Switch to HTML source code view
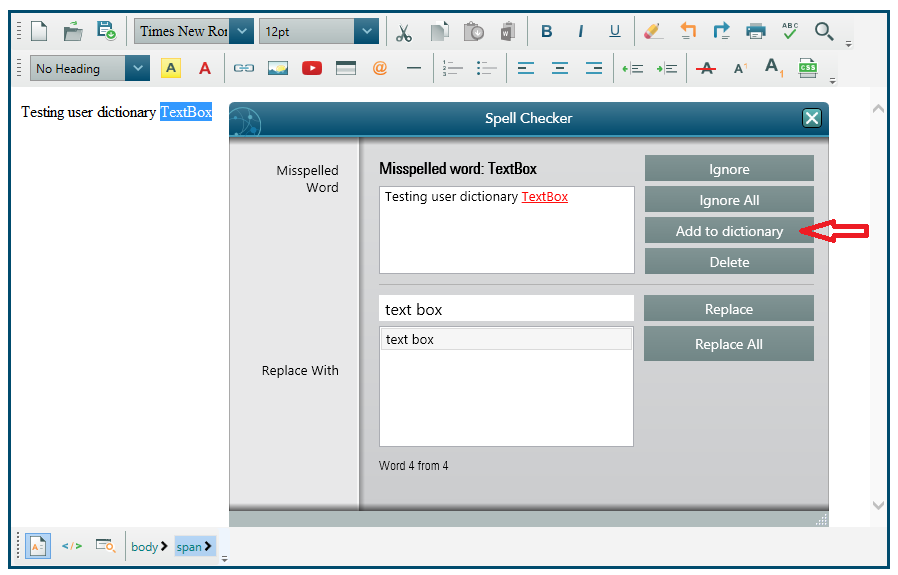This screenshot has height=575, width=898. [71, 546]
